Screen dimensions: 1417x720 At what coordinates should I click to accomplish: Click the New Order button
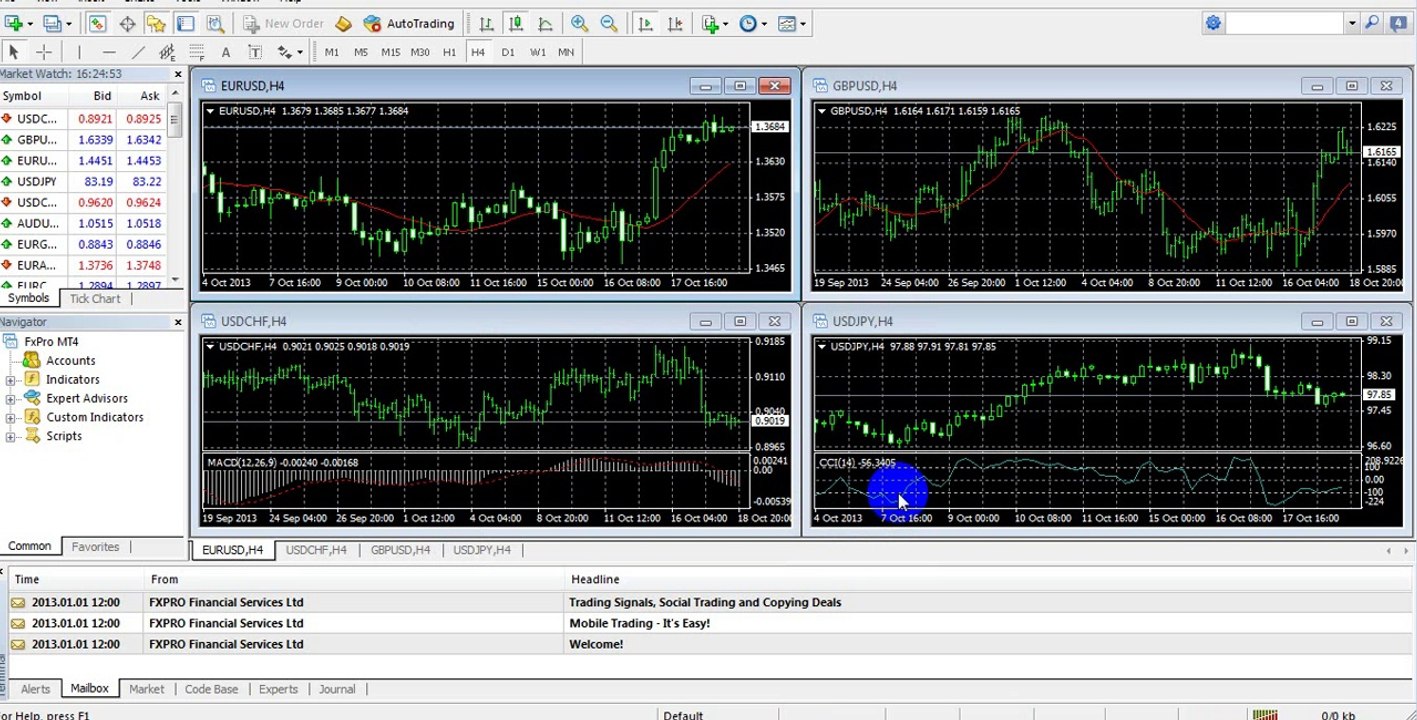click(x=283, y=23)
